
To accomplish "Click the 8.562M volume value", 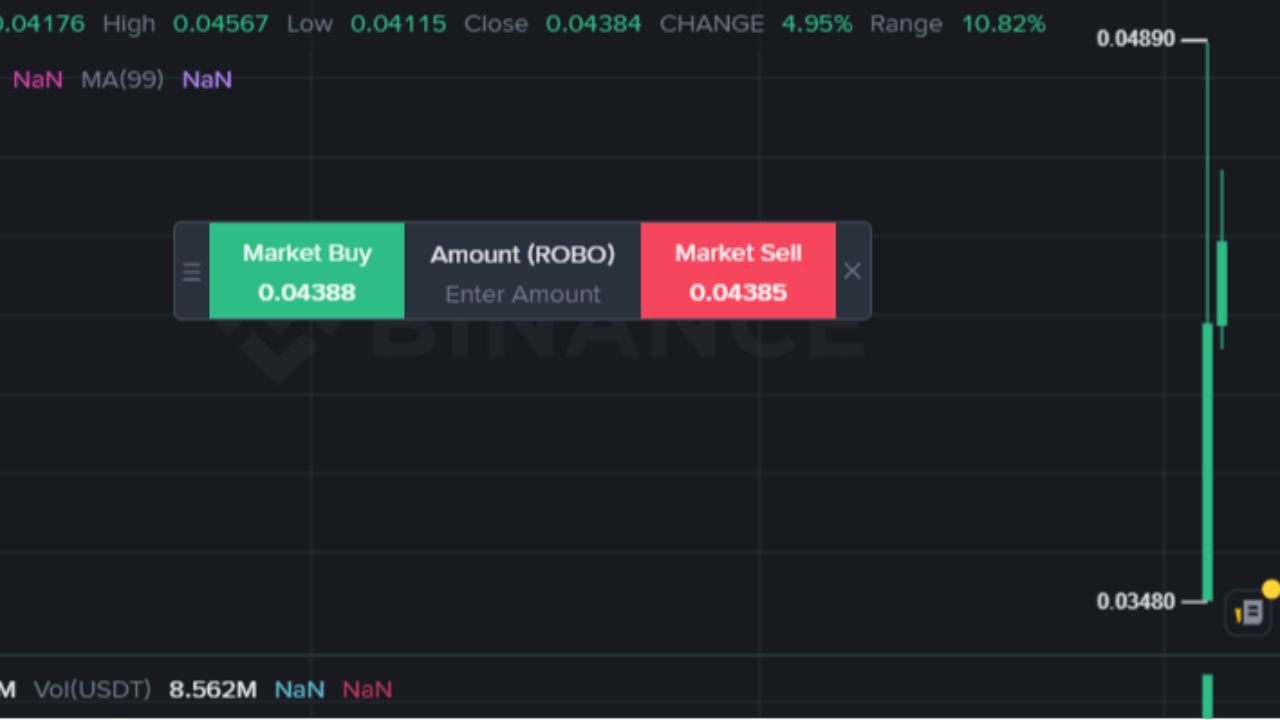I will point(213,689).
